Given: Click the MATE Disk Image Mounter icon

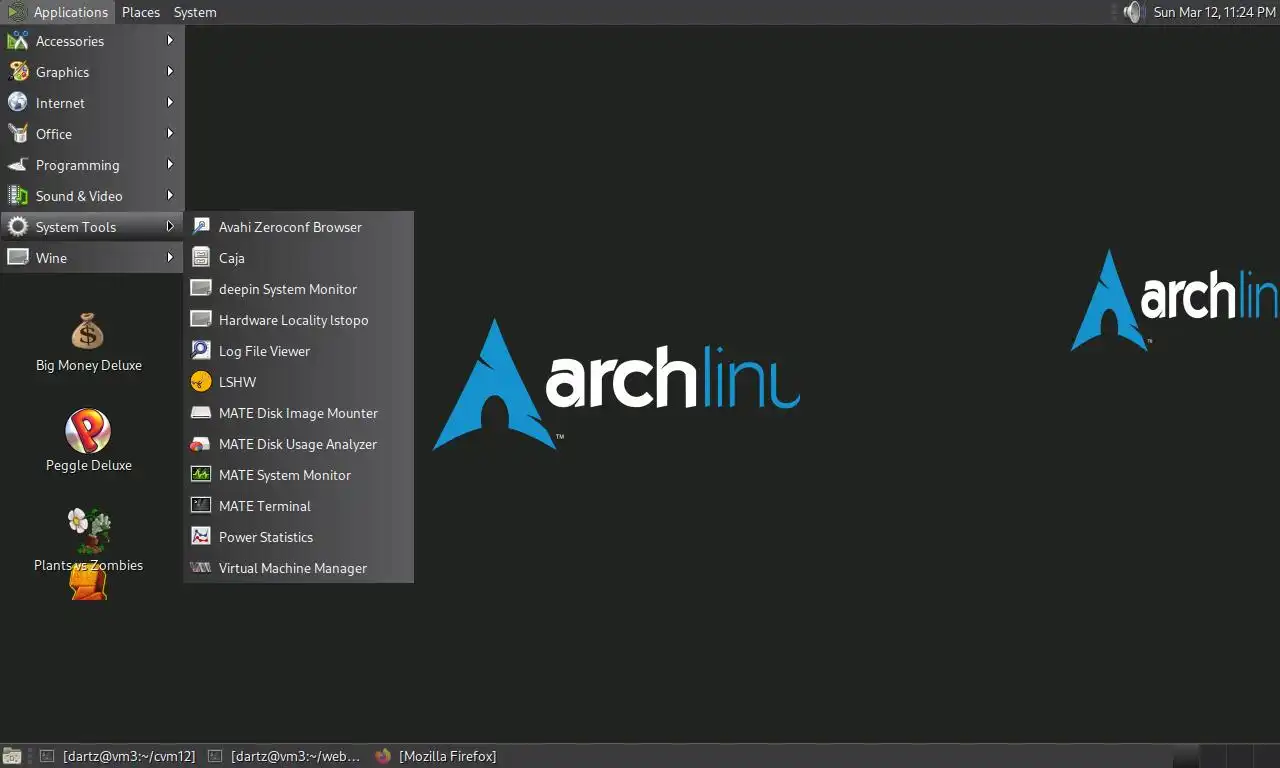Looking at the screenshot, I should point(201,413).
